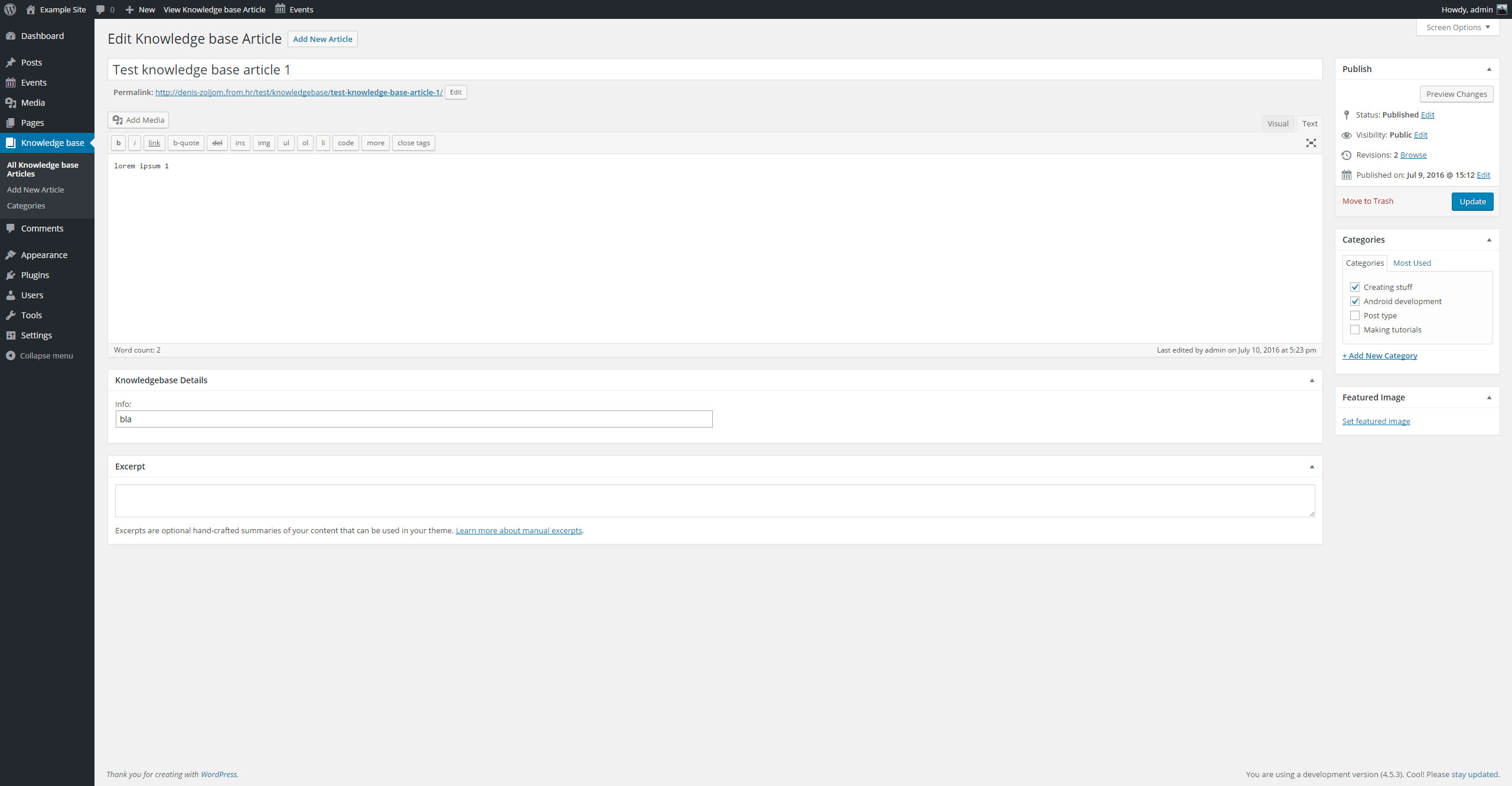This screenshot has height=786, width=1512.
Task: Click the Set featured image link
Action: pos(1376,421)
